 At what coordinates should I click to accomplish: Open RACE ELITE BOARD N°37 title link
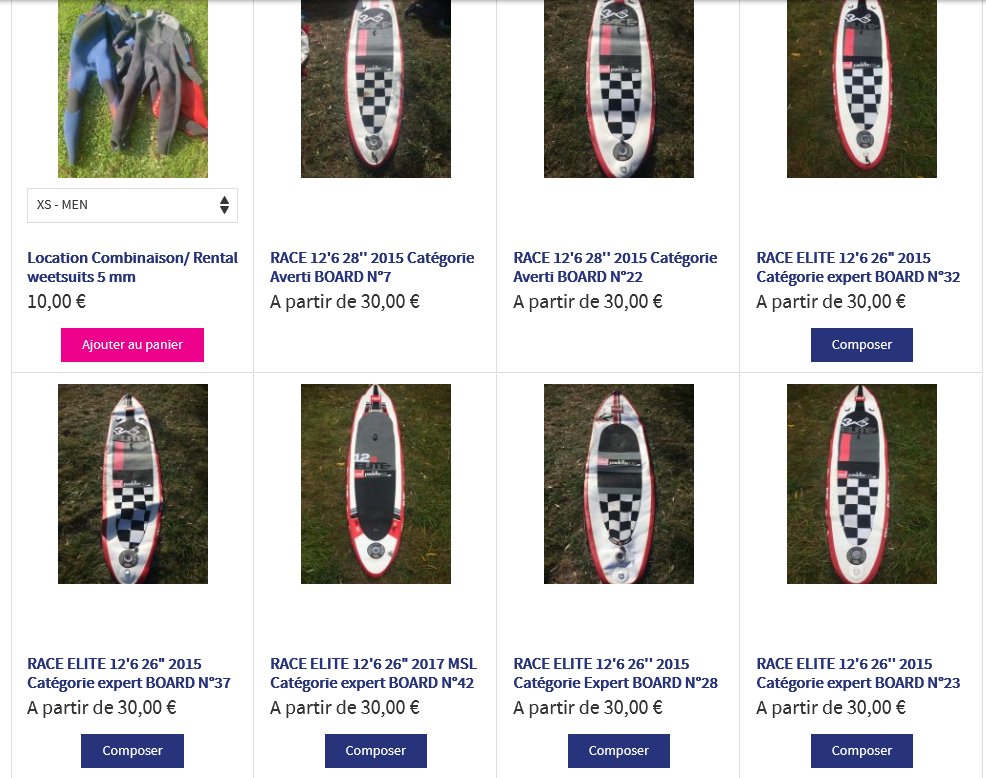(x=129, y=674)
